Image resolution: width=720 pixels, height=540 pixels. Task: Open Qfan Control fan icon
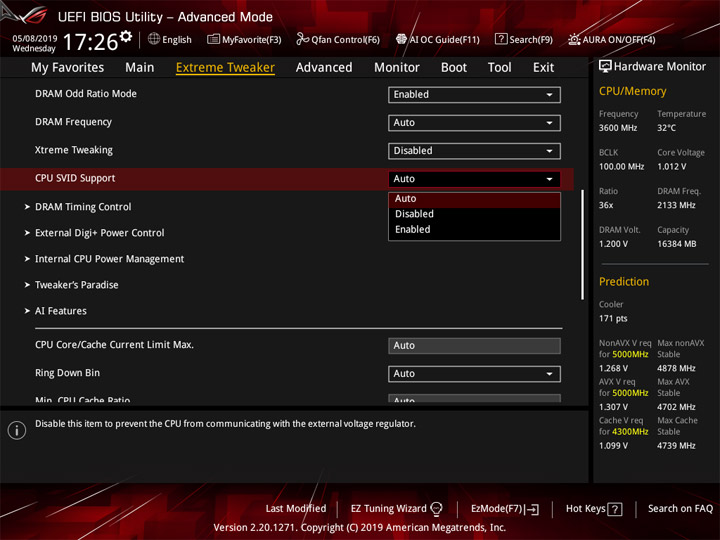tap(302, 39)
